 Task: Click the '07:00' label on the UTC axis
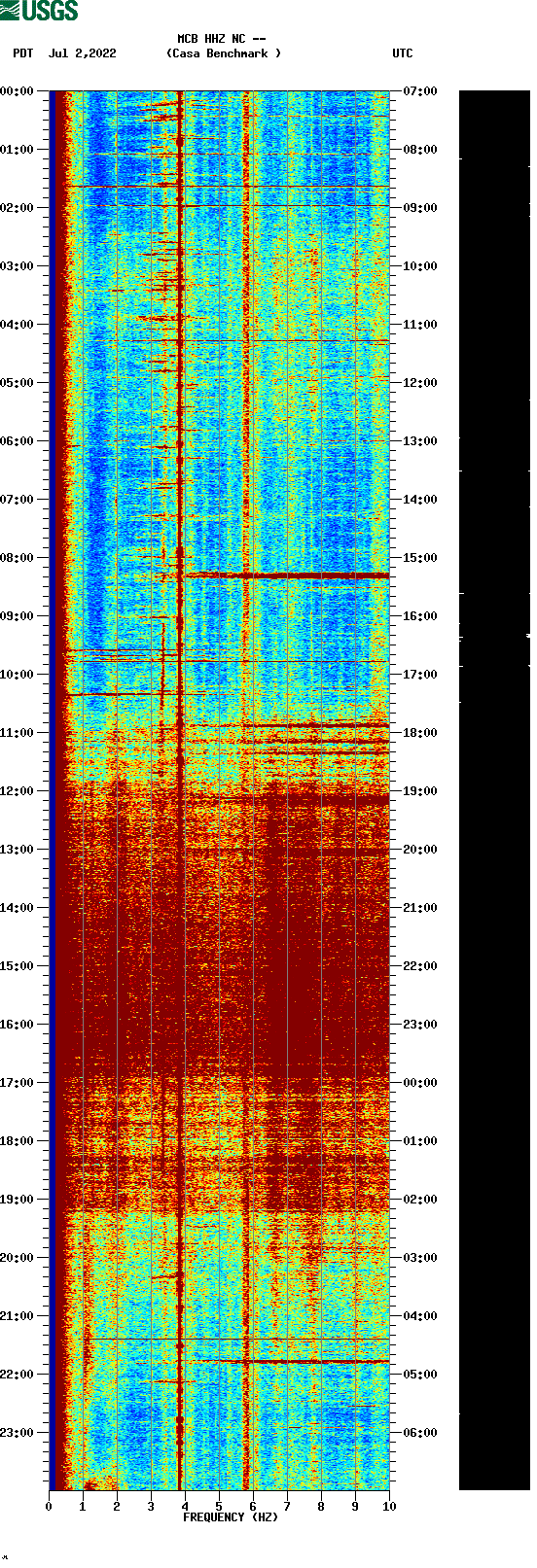point(420,91)
